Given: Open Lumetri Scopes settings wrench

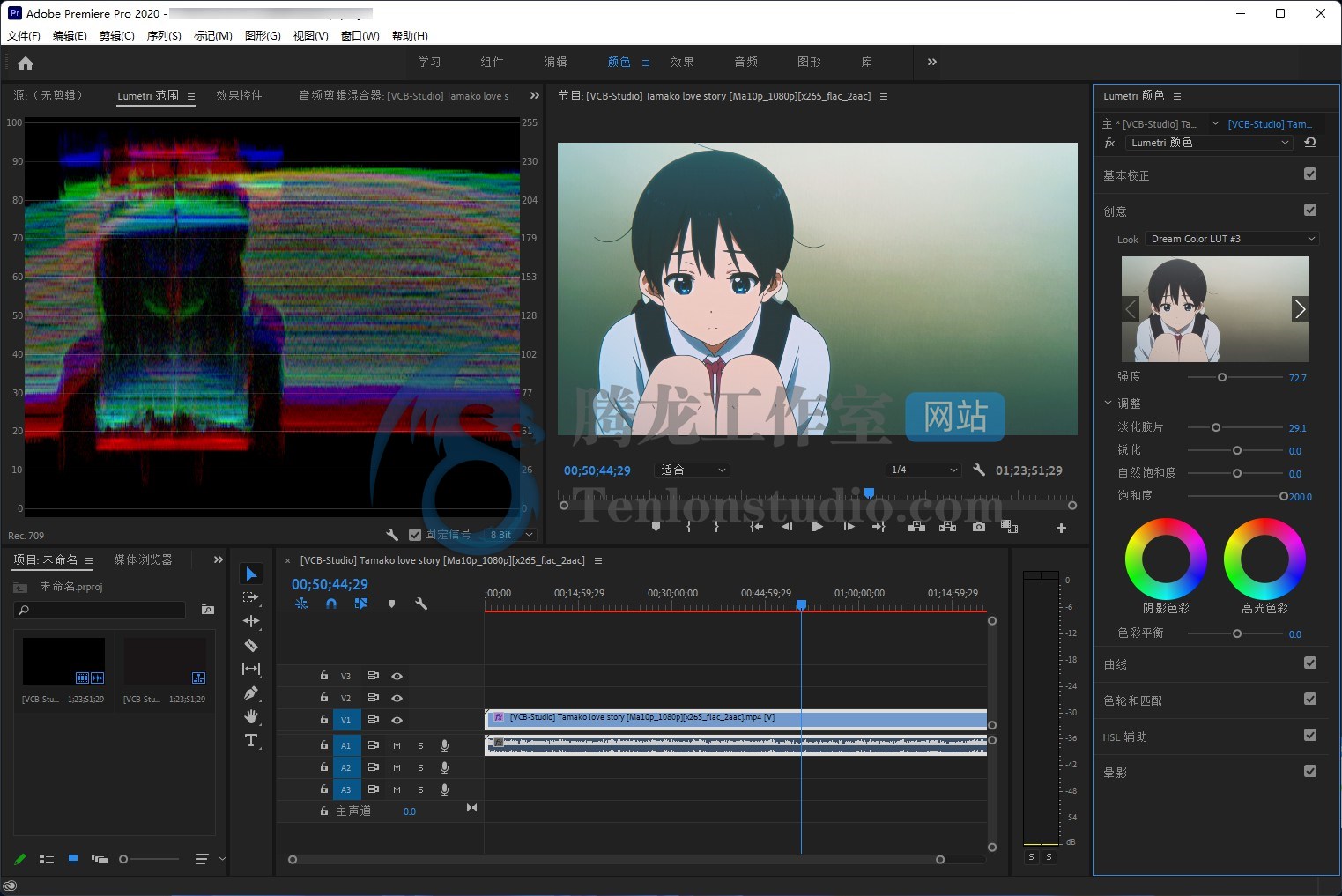Looking at the screenshot, I should coord(392,535).
